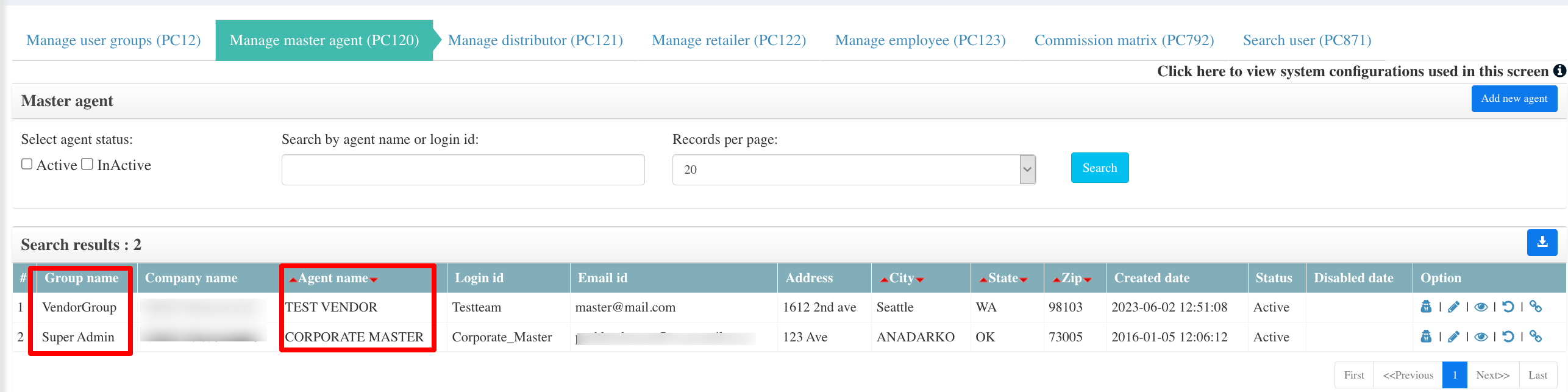This screenshot has width=1568, height=392.
Task: Focus the agent name or login id search field
Action: (x=463, y=169)
